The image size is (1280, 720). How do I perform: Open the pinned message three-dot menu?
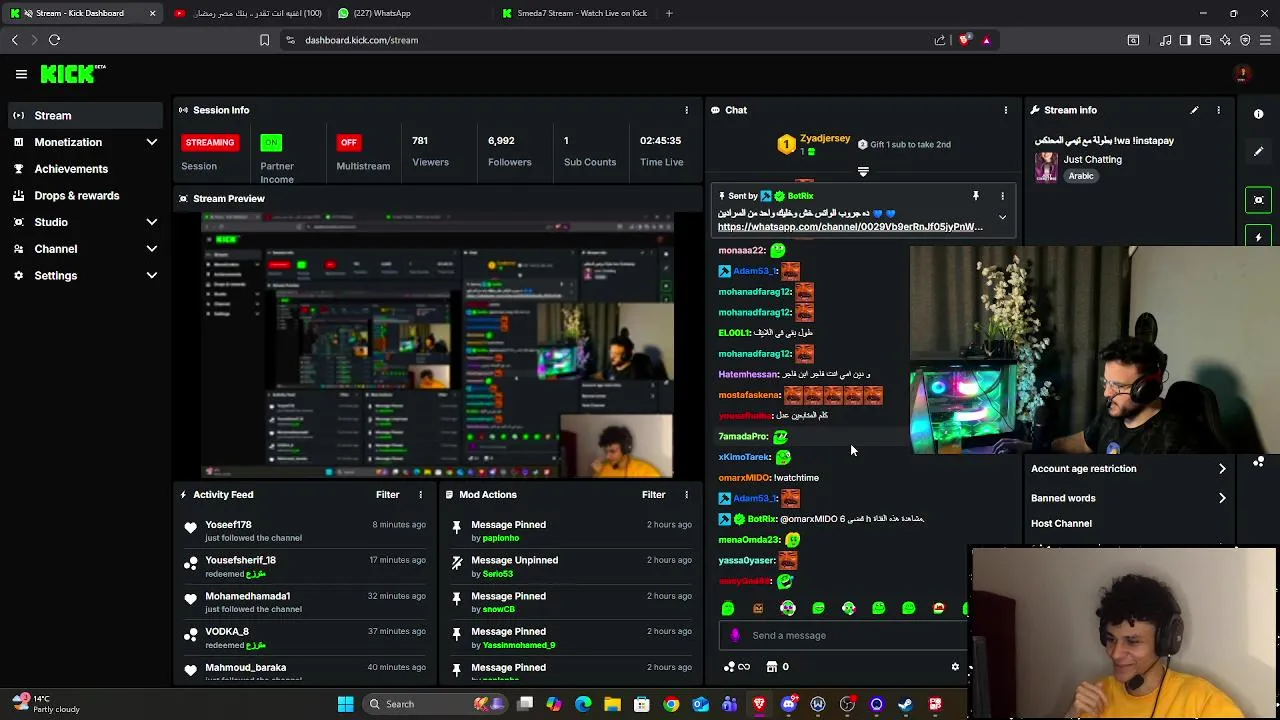coord(1002,196)
